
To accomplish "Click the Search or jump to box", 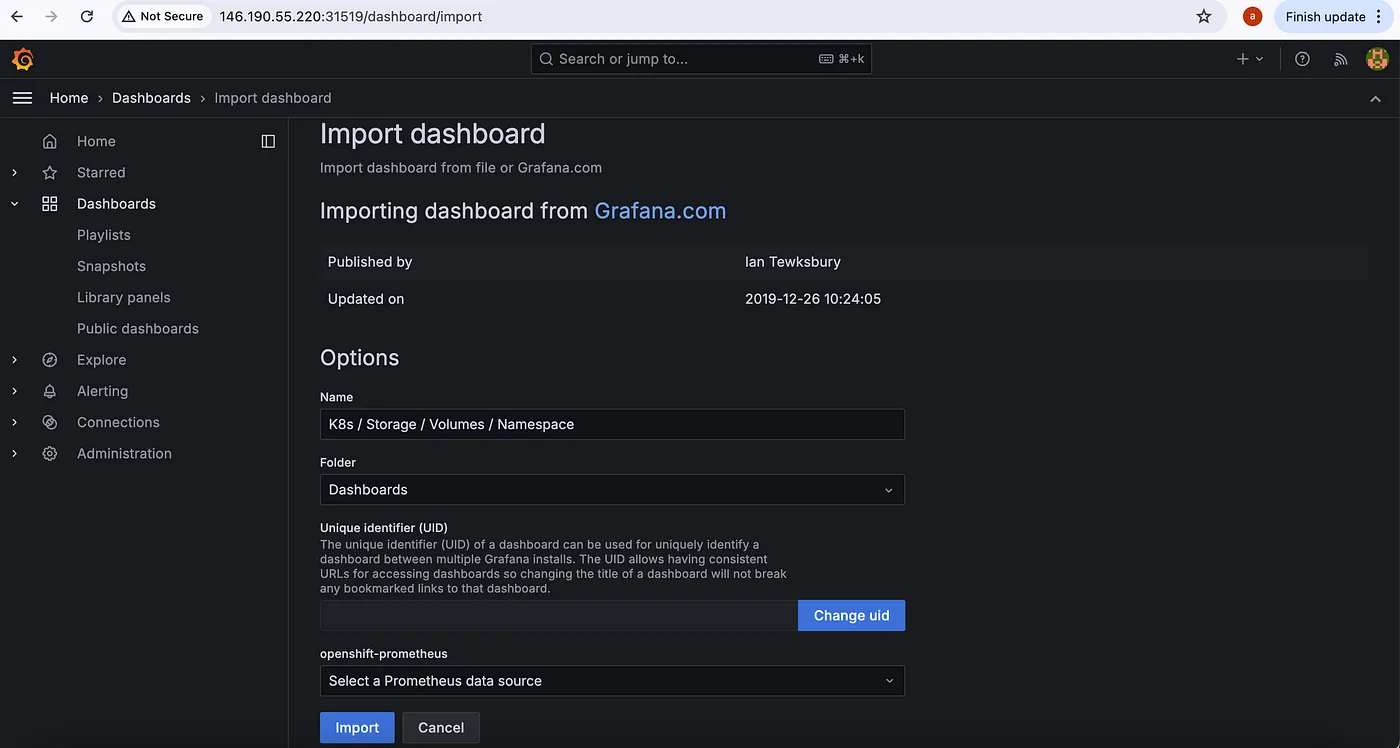I will click(x=701, y=59).
